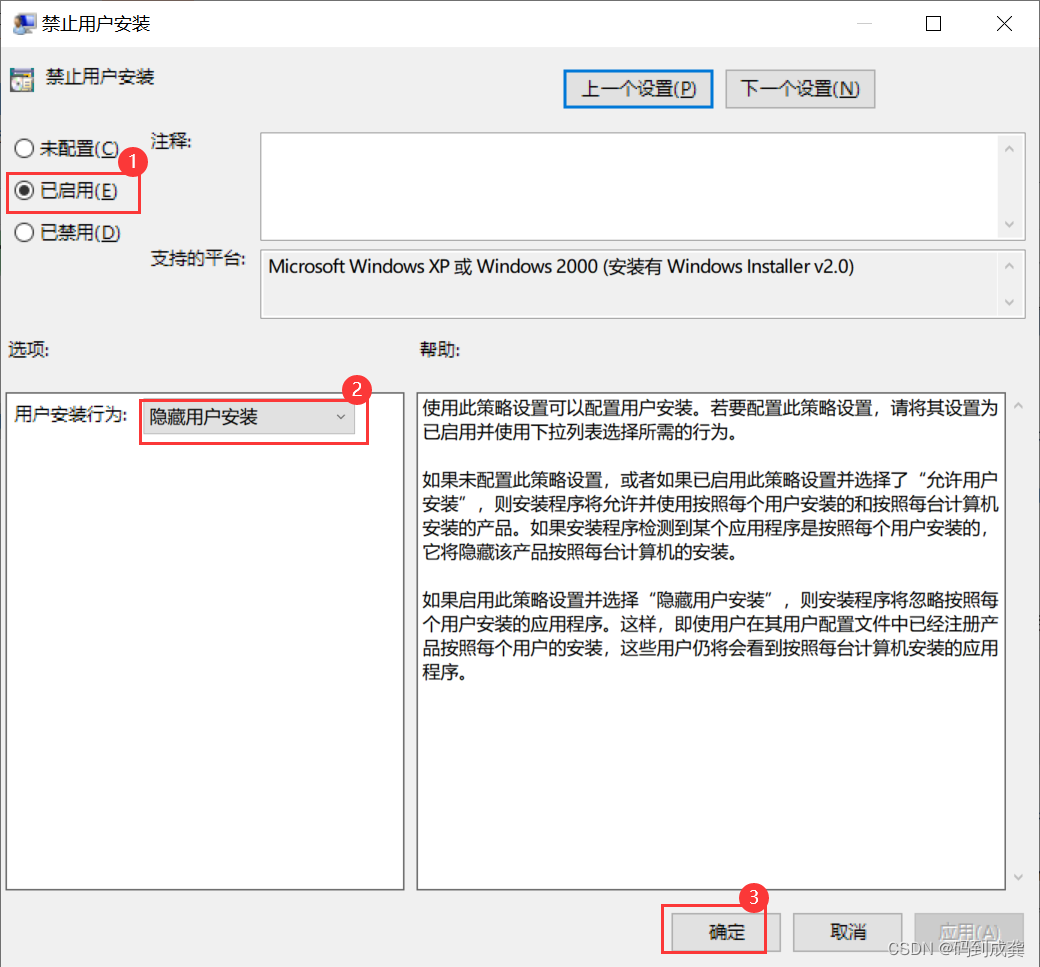Click the 注释 box scroll up arrow
Image resolution: width=1040 pixels, height=967 pixels.
(x=1009, y=149)
